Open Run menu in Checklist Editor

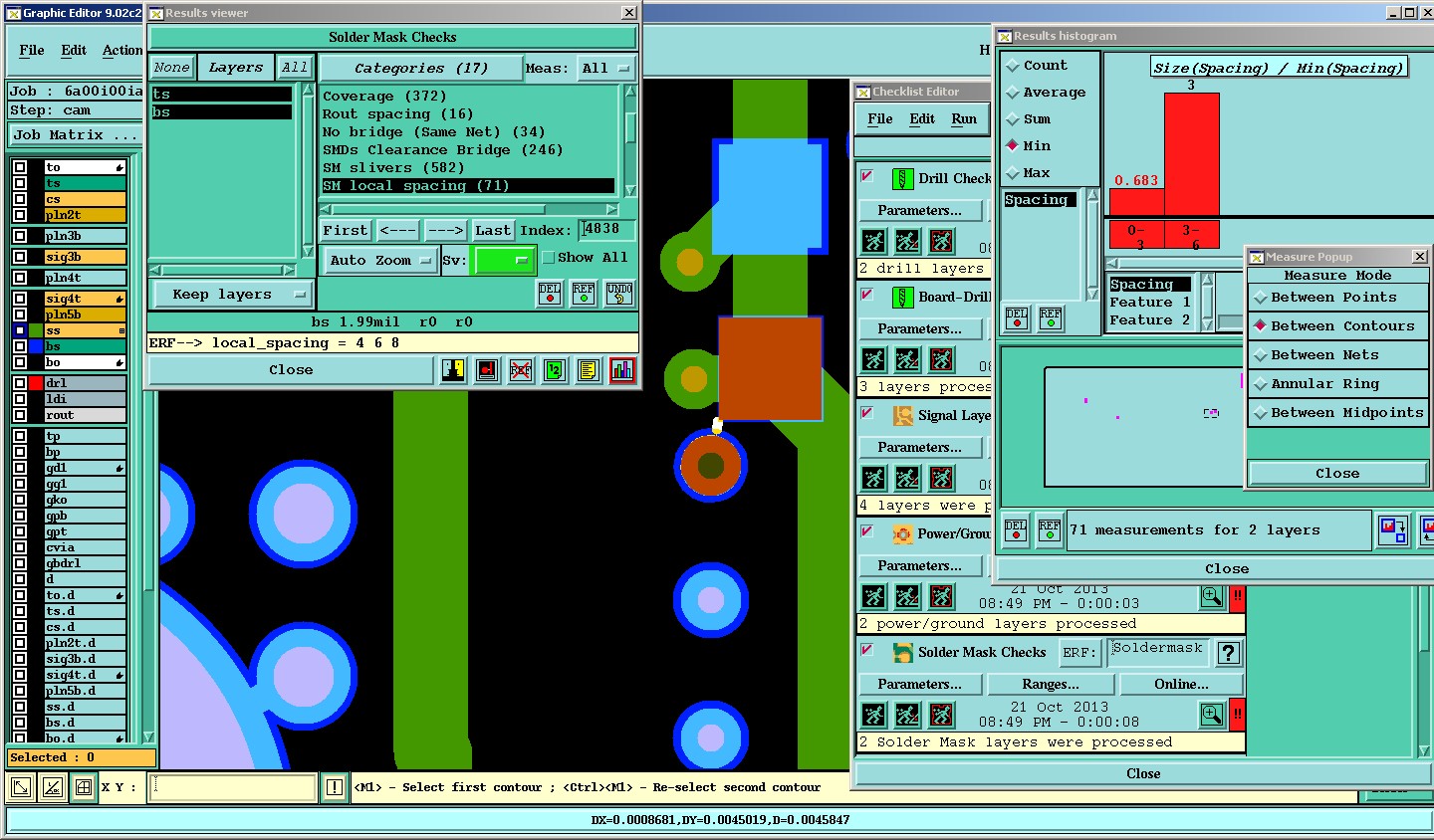pyautogui.click(x=964, y=118)
